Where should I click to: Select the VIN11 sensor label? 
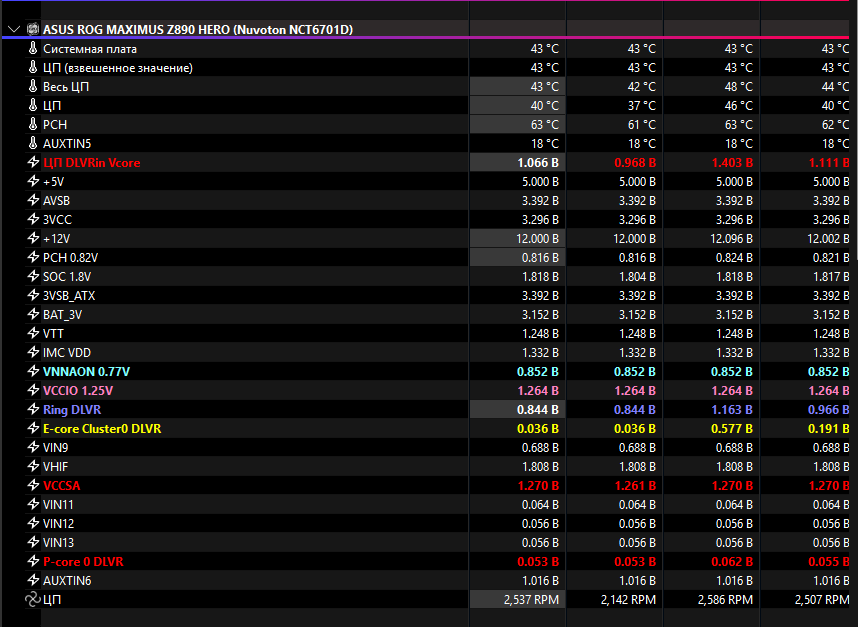point(58,504)
